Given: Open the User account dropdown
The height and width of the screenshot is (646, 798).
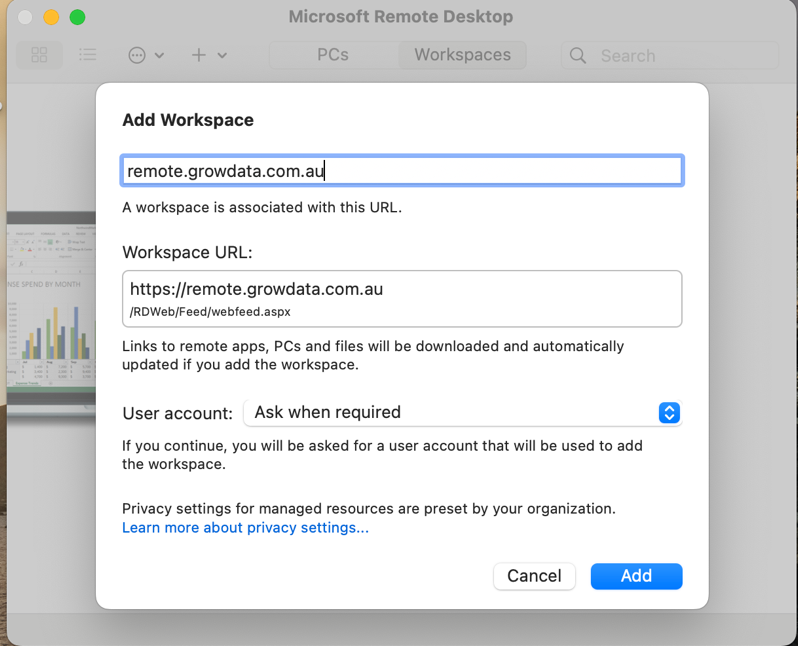Looking at the screenshot, I should pos(463,412).
